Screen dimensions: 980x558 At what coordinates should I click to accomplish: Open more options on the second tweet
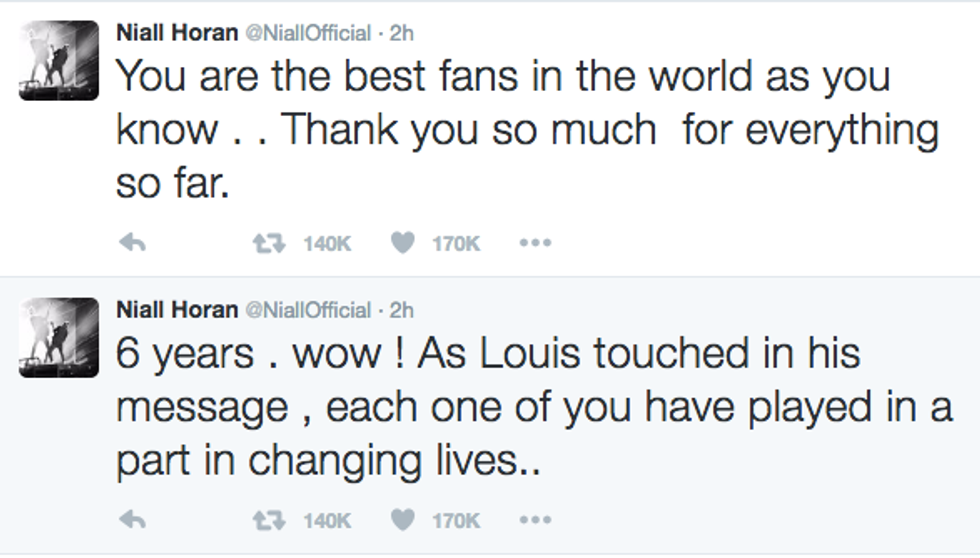(535, 520)
